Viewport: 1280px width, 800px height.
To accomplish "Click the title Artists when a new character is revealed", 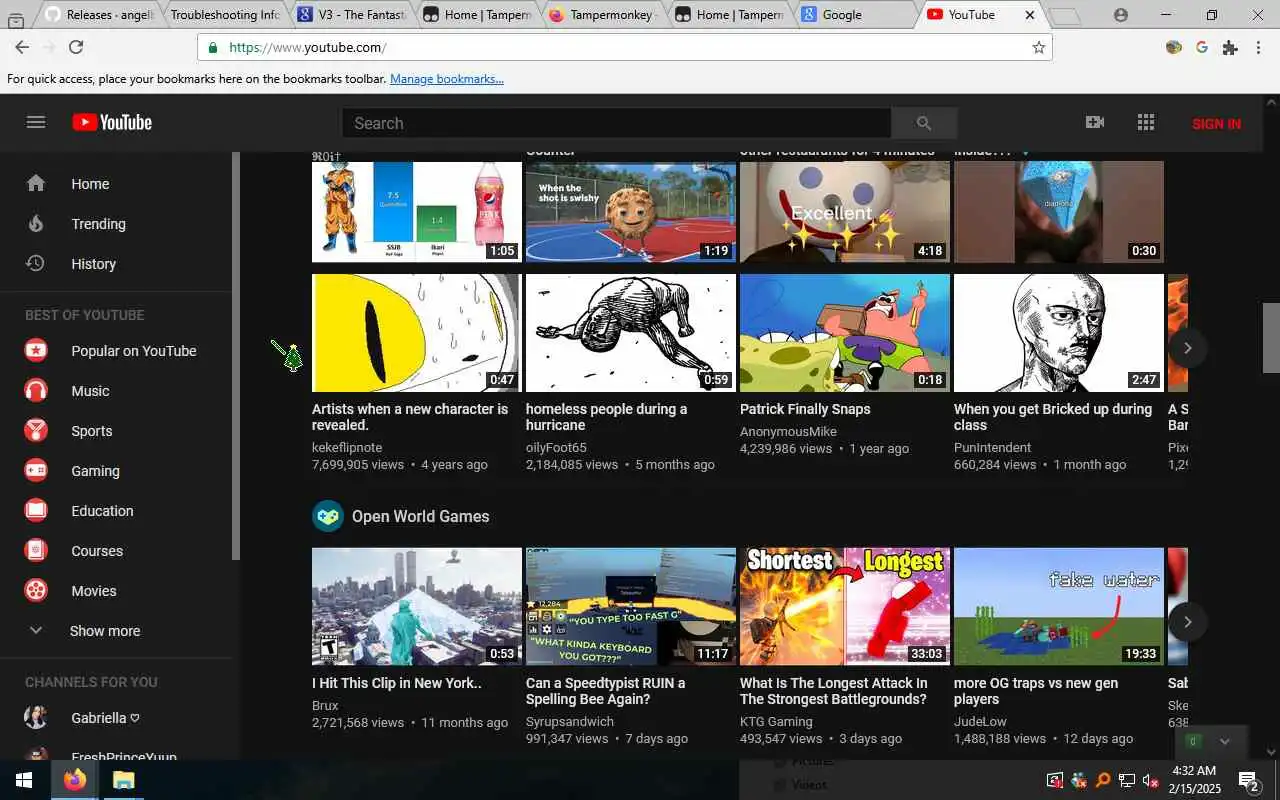I will [410, 417].
